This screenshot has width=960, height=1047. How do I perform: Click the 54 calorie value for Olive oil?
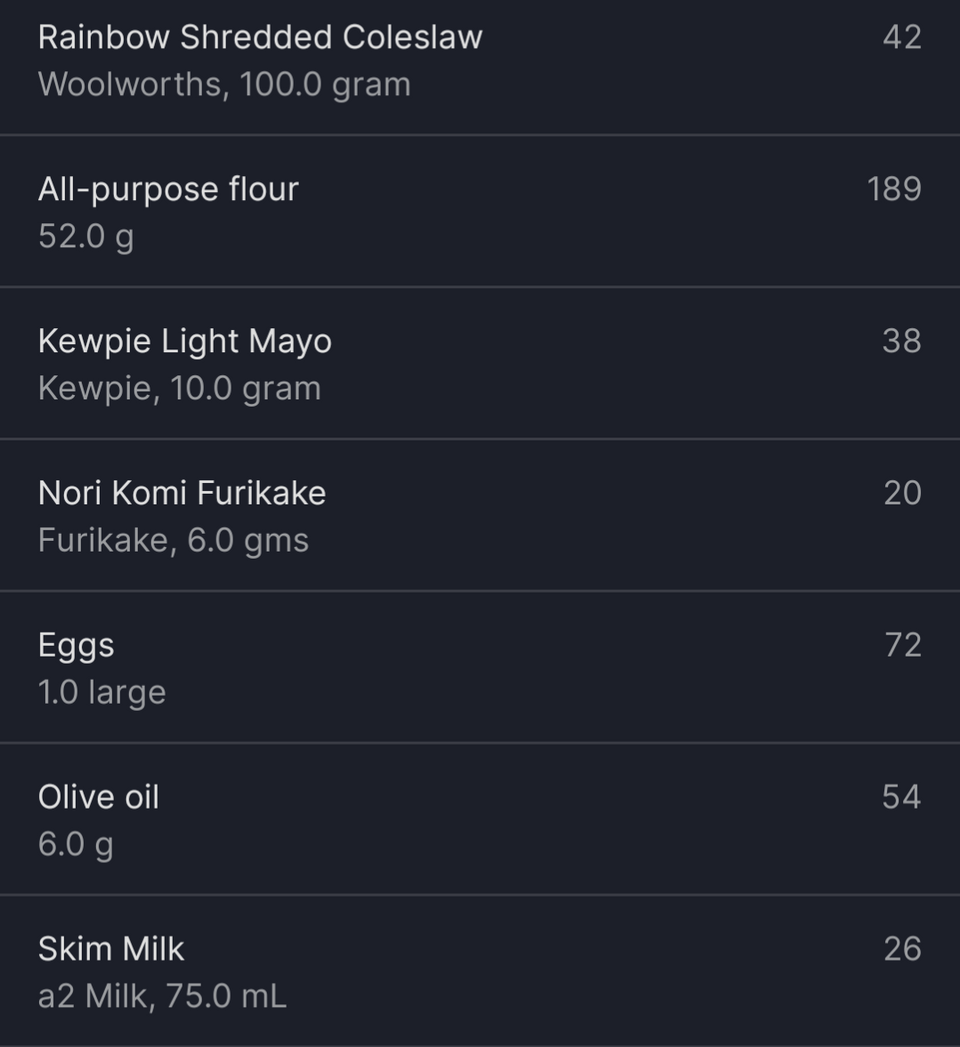[x=902, y=797]
